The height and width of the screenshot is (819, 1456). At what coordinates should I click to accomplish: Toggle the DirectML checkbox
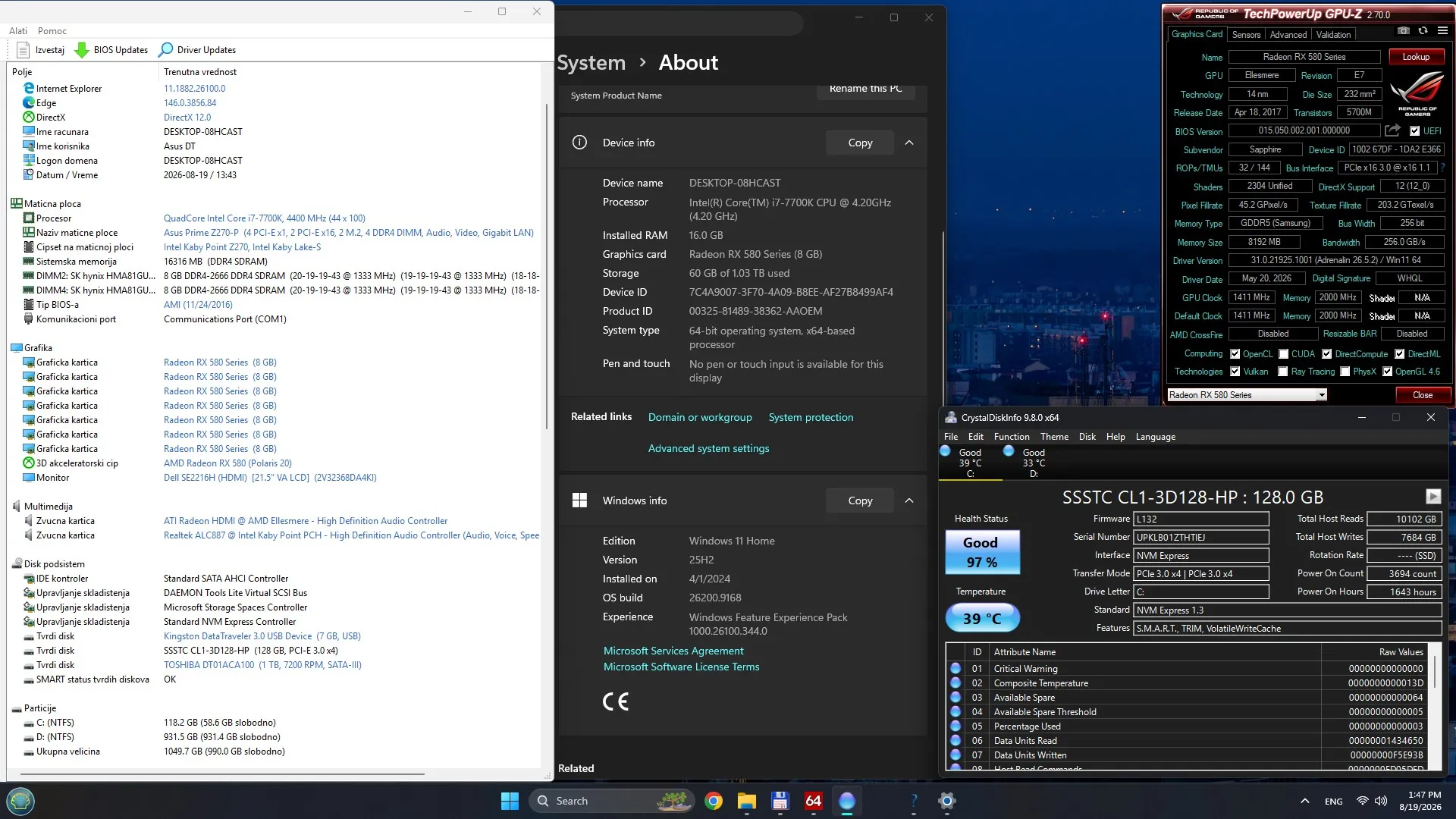tap(1400, 354)
